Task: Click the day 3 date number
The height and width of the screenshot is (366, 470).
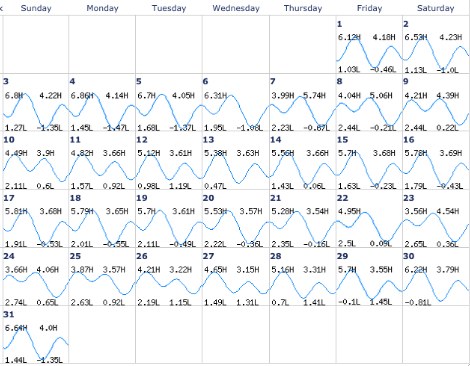Action: click(6, 81)
